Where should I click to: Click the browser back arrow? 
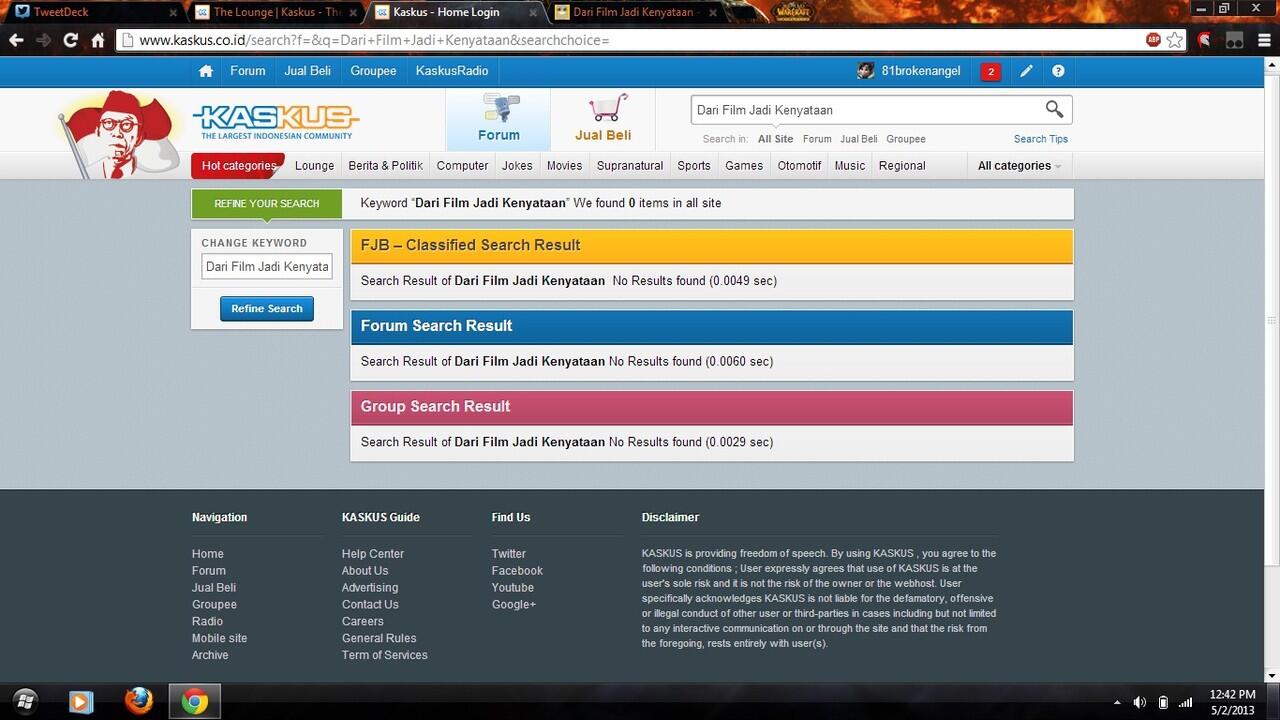[x=16, y=40]
